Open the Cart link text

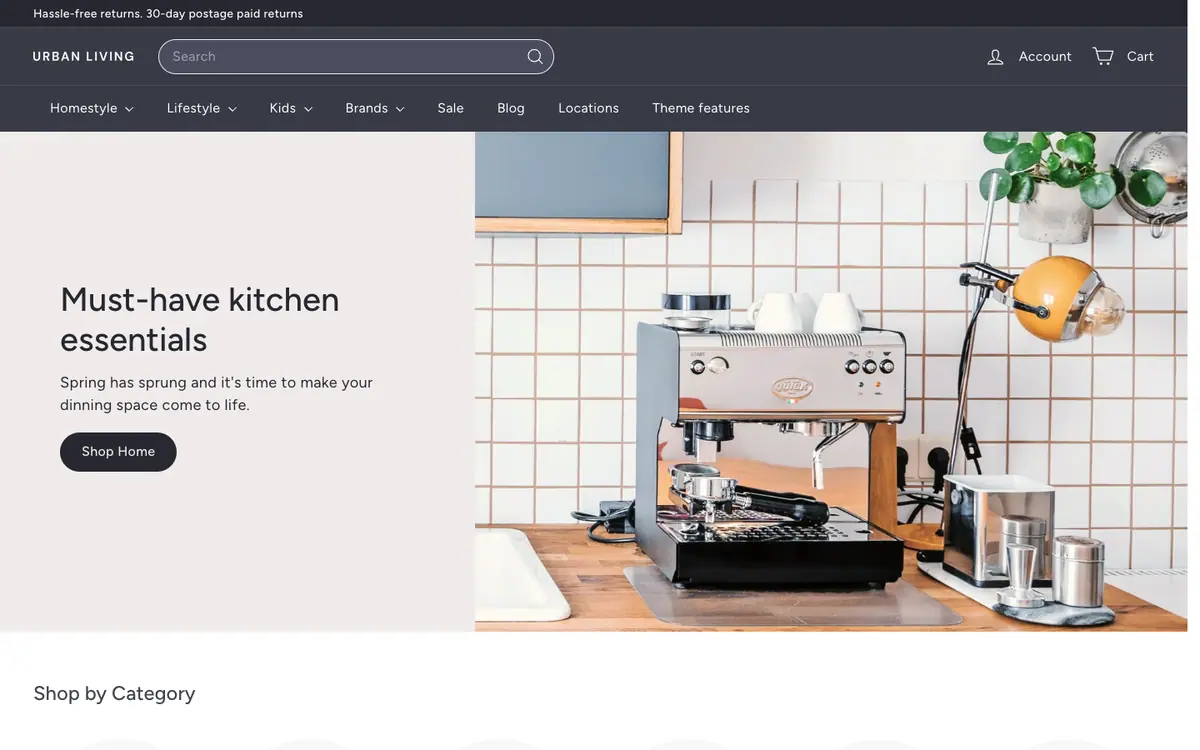(x=1140, y=57)
